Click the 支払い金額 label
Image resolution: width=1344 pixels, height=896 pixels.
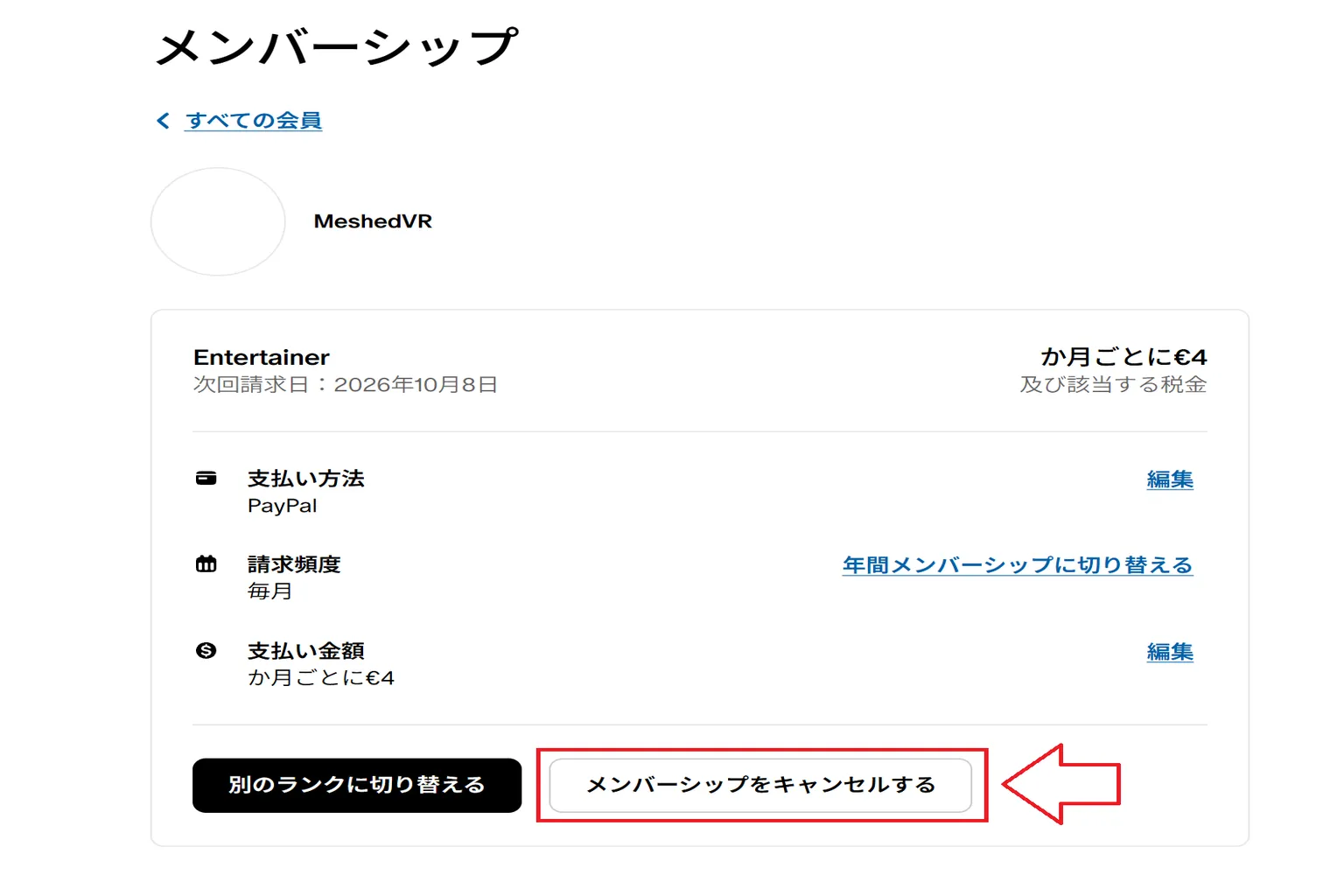[x=306, y=651]
